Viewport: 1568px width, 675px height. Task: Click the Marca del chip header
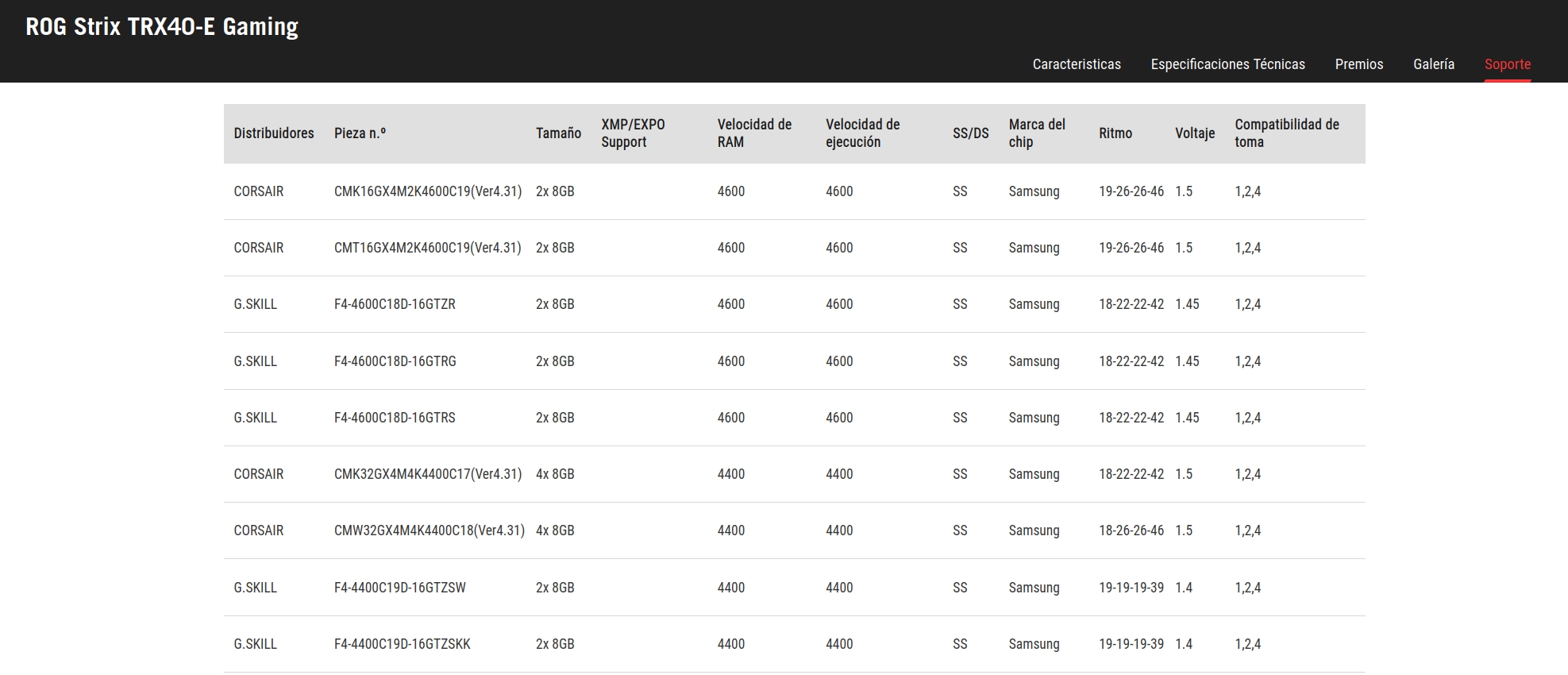click(1036, 133)
